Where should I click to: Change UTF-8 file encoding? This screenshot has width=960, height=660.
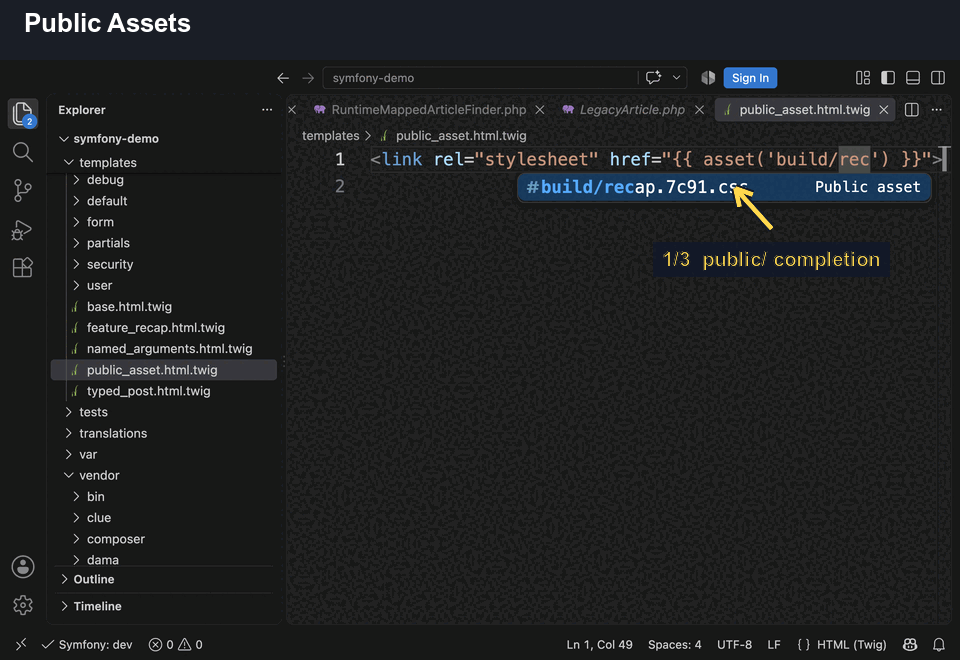coord(734,645)
